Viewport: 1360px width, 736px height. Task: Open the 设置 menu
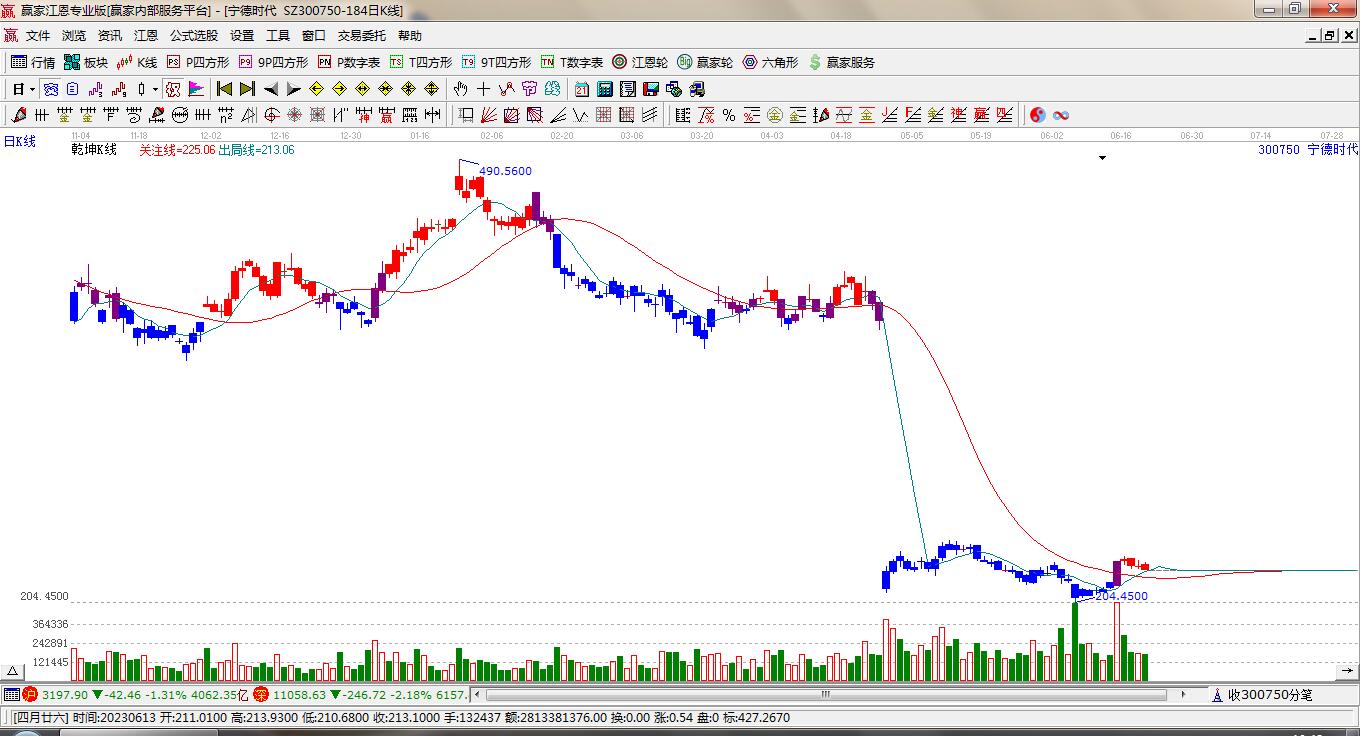click(242, 36)
